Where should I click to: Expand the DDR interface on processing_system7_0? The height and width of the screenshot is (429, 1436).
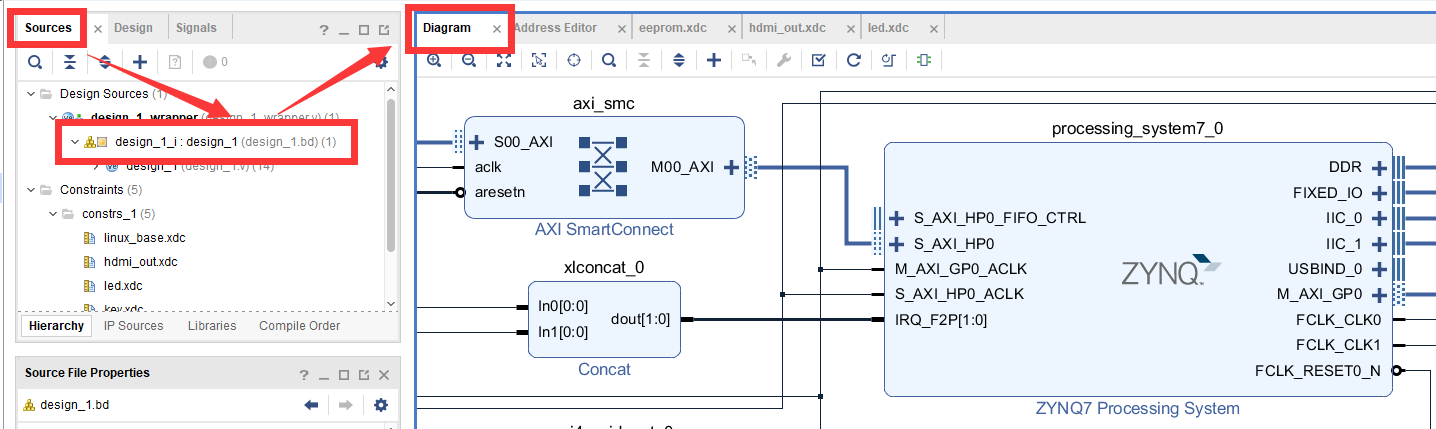coord(1379,167)
